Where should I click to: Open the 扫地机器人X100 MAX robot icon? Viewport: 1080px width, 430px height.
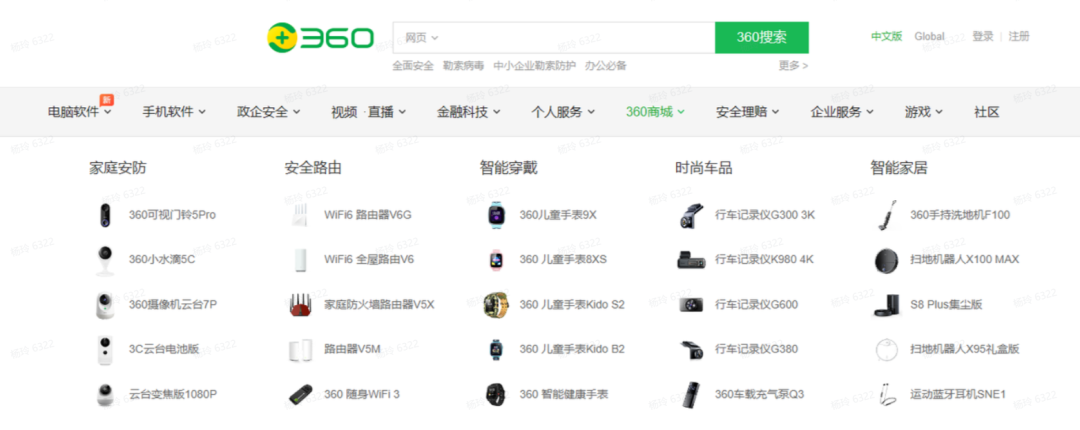(x=886, y=260)
